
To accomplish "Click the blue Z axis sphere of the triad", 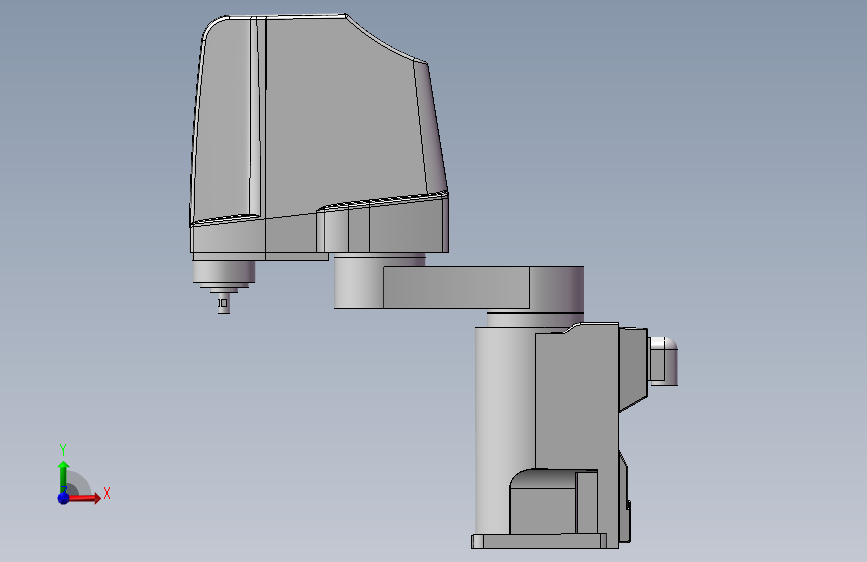I will pyautogui.click(x=63, y=498).
